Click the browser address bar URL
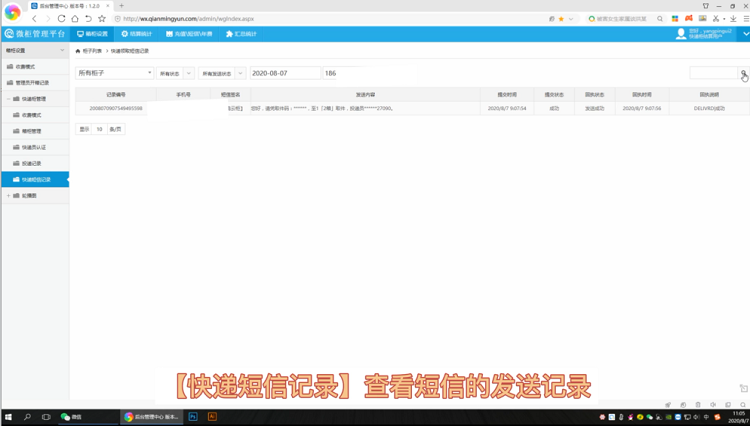Image resolution: width=750 pixels, height=426 pixels. coord(188,19)
